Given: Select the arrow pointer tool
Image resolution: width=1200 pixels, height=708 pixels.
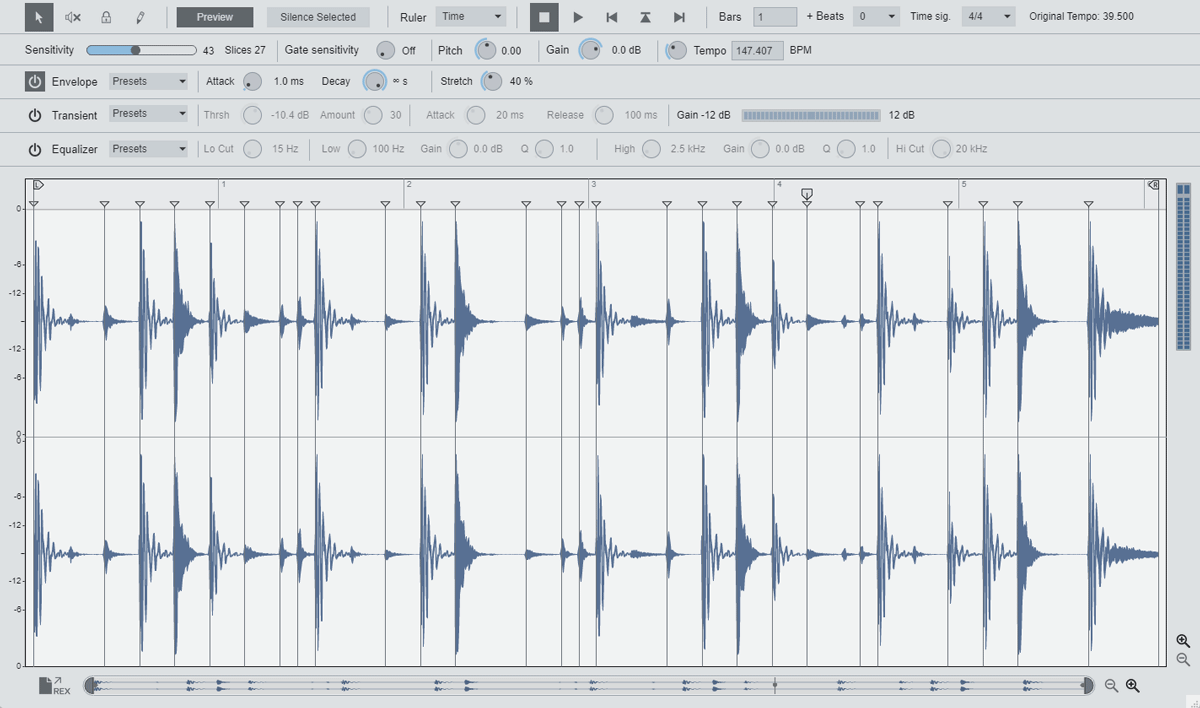Looking at the screenshot, I should coord(39,17).
